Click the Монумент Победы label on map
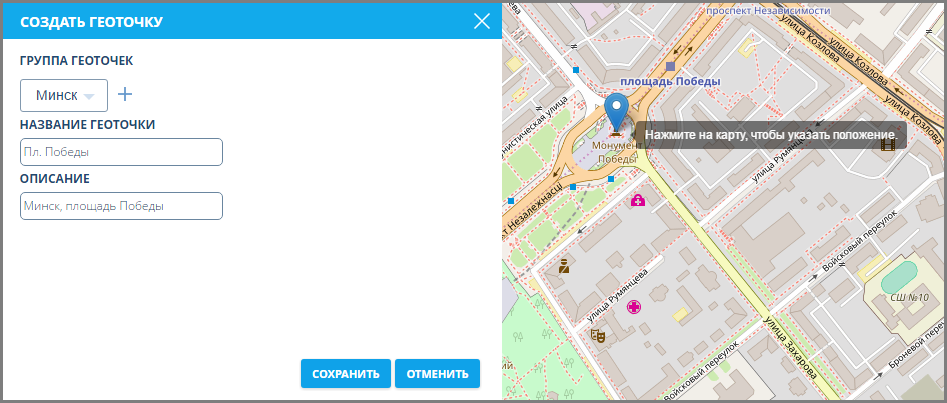Viewport: 947px width, 403px height. (x=618, y=152)
